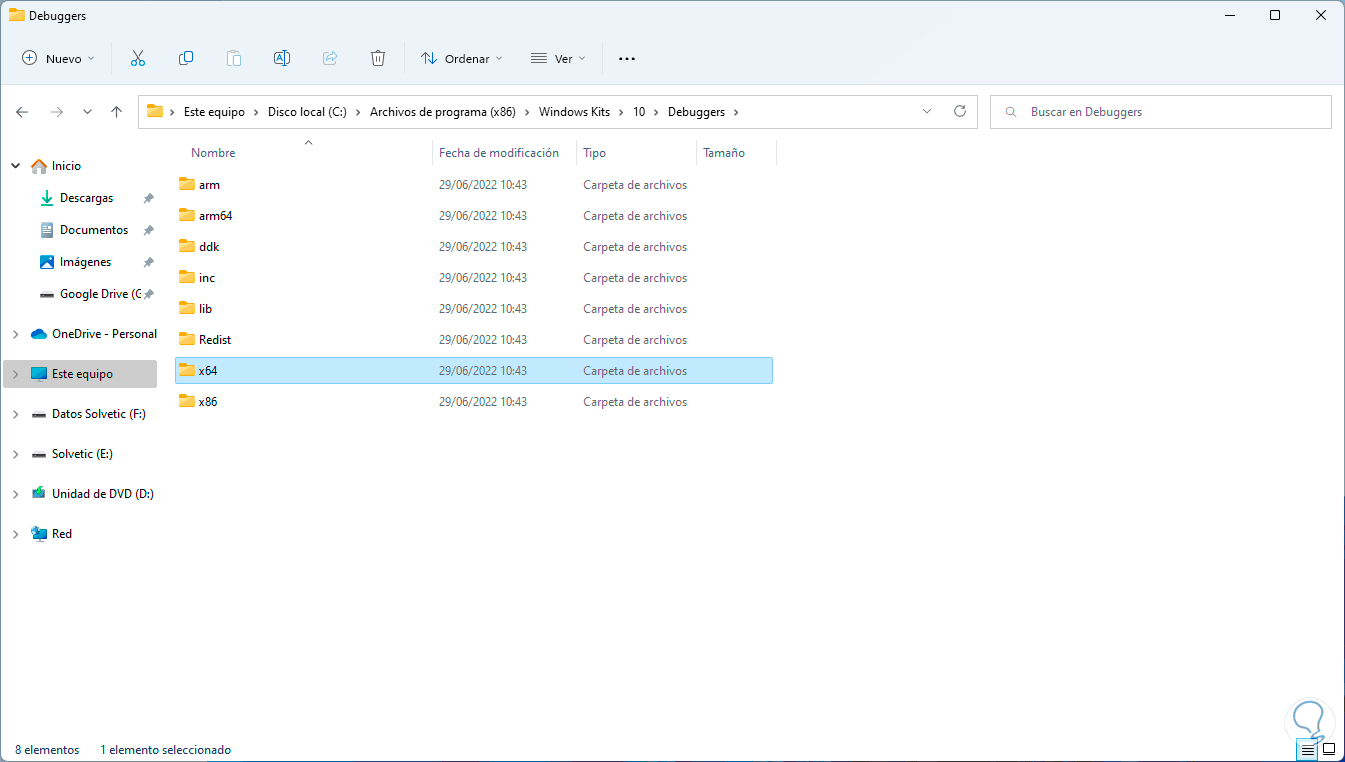Open Descargas in quick access
1345x762 pixels.
coord(86,198)
